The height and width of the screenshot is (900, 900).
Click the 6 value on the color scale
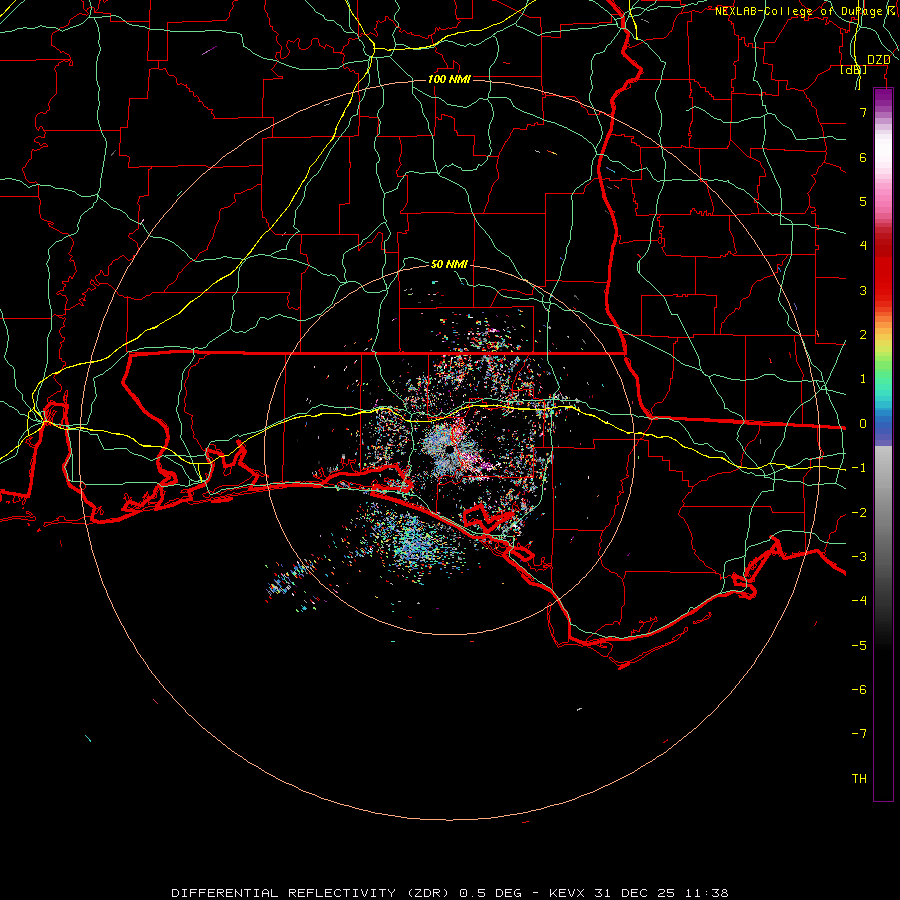(x=863, y=157)
